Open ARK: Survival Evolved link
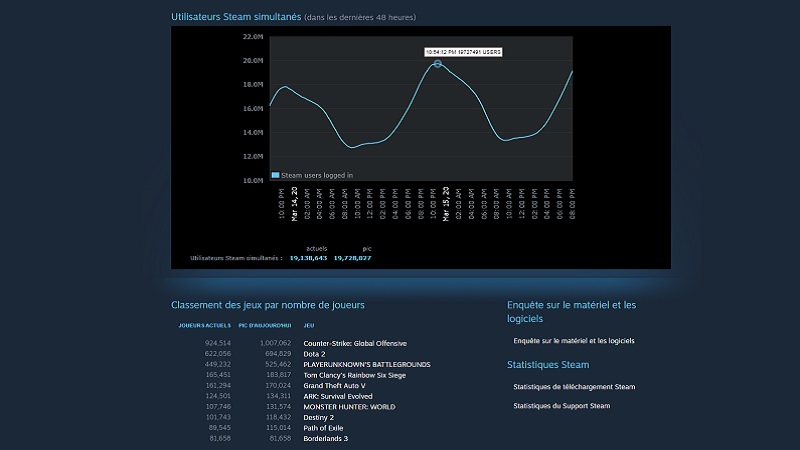The width and height of the screenshot is (800, 450). coord(338,396)
